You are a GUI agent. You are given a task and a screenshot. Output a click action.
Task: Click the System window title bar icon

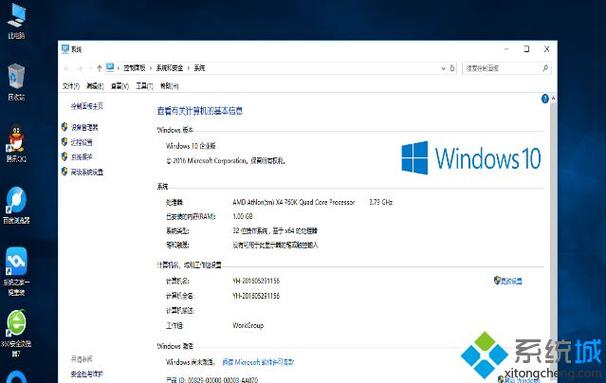point(65,49)
